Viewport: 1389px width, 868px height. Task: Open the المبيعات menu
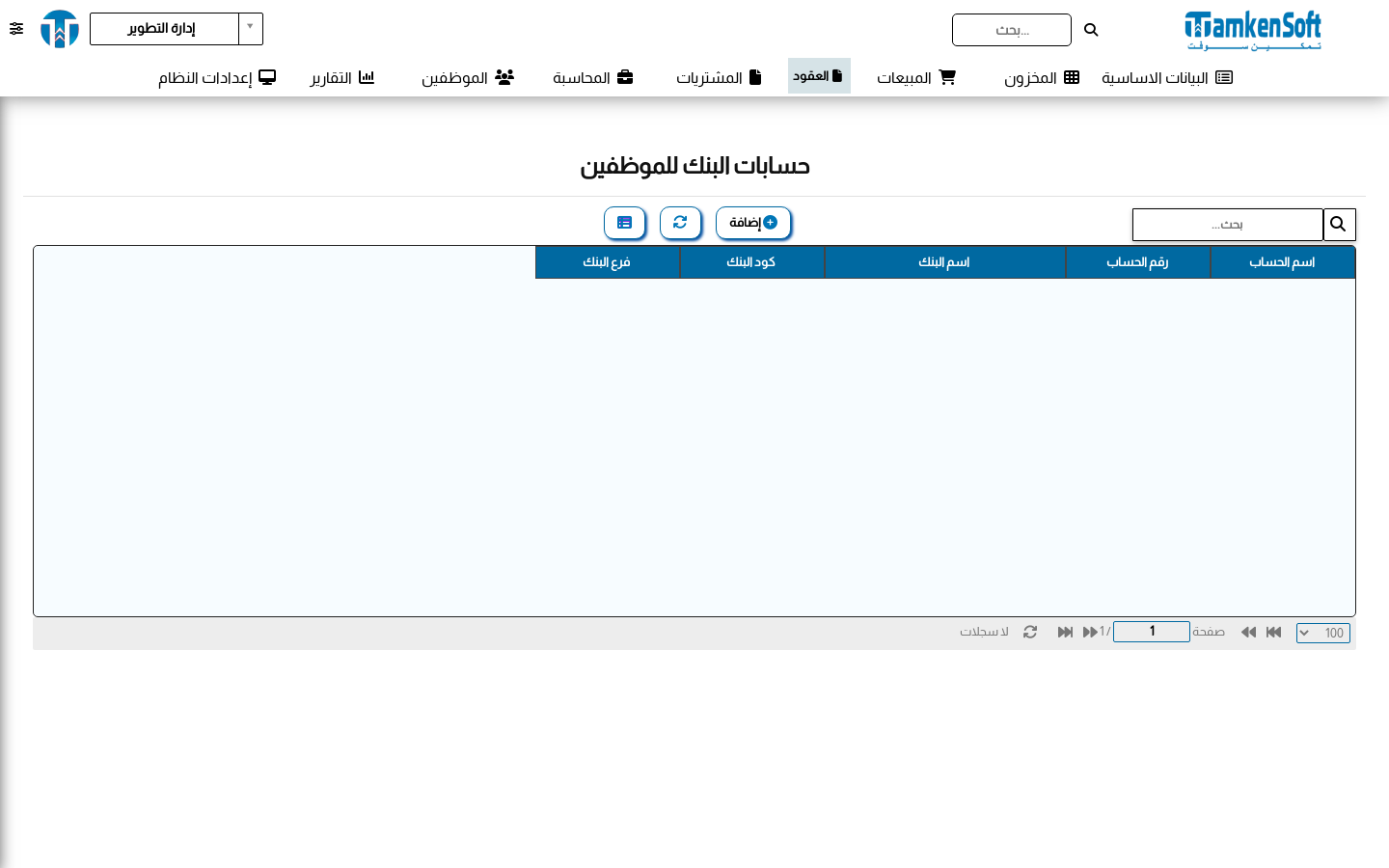click(x=915, y=77)
